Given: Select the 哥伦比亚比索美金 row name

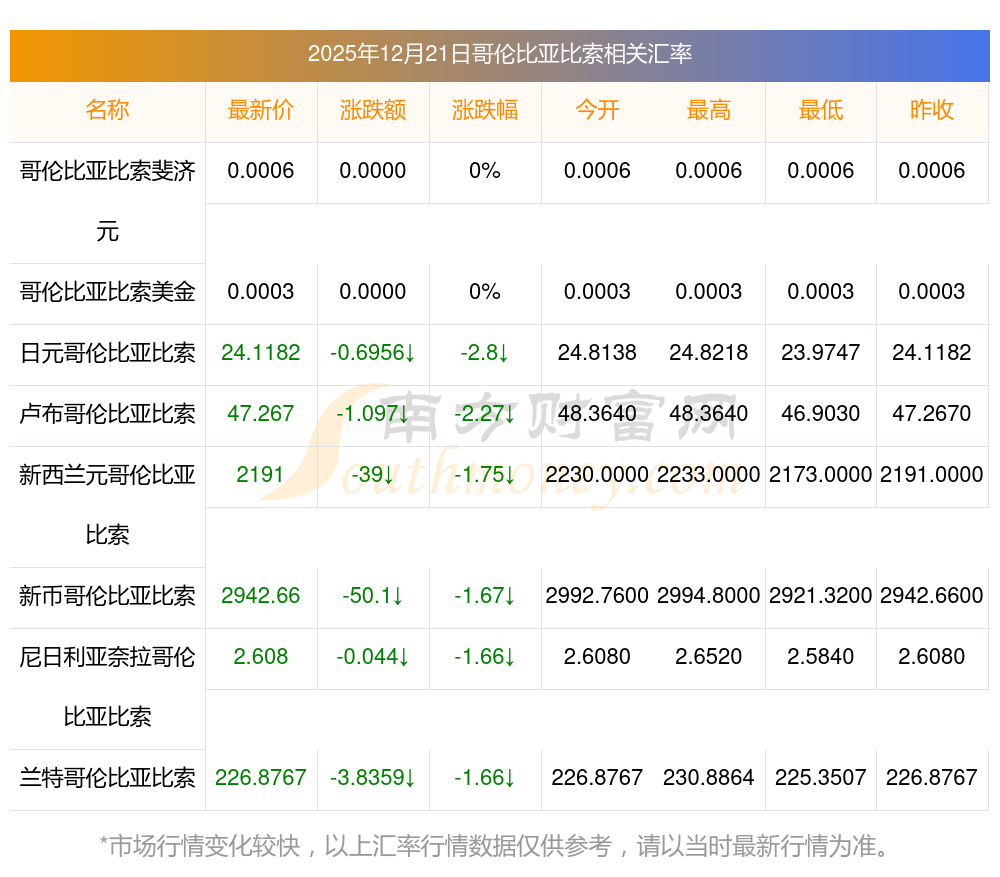Looking at the screenshot, I should tap(107, 292).
